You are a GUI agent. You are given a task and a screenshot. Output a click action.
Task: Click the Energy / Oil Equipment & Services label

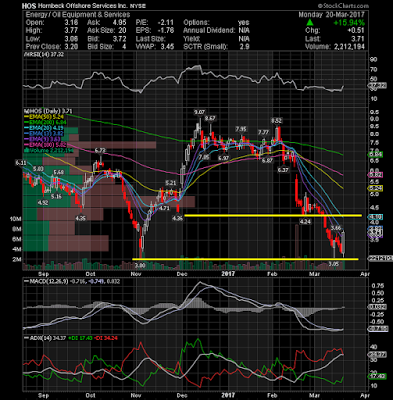point(78,15)
